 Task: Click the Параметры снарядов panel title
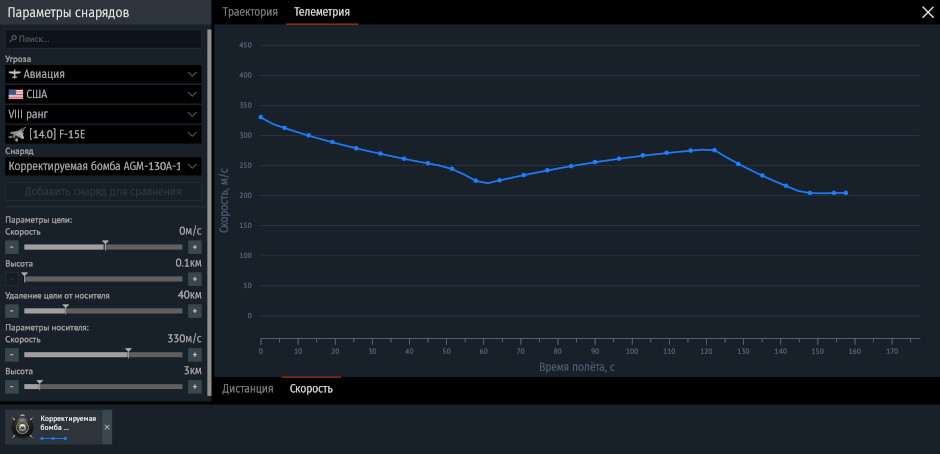click(68, 13)
